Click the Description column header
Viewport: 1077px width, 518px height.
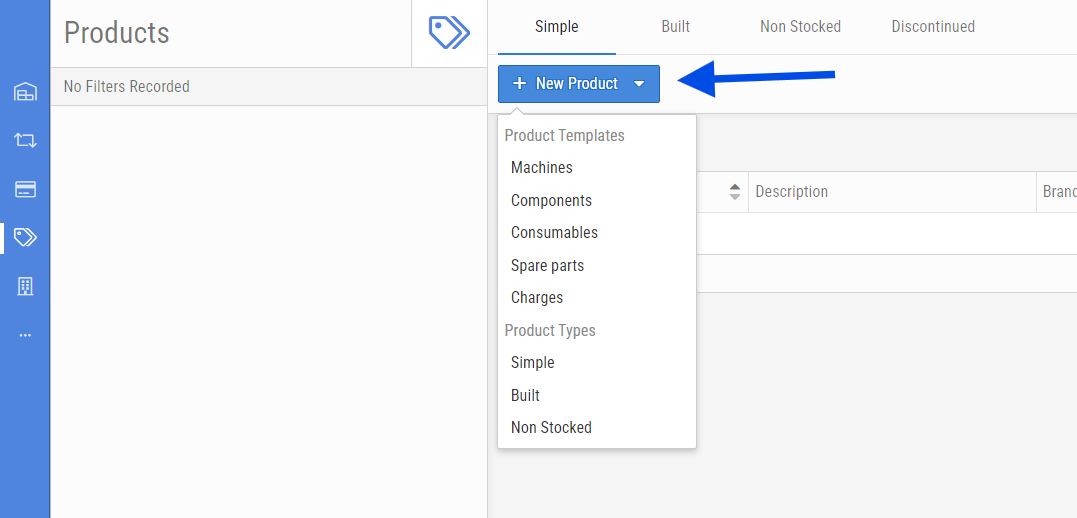click(791, 192)
